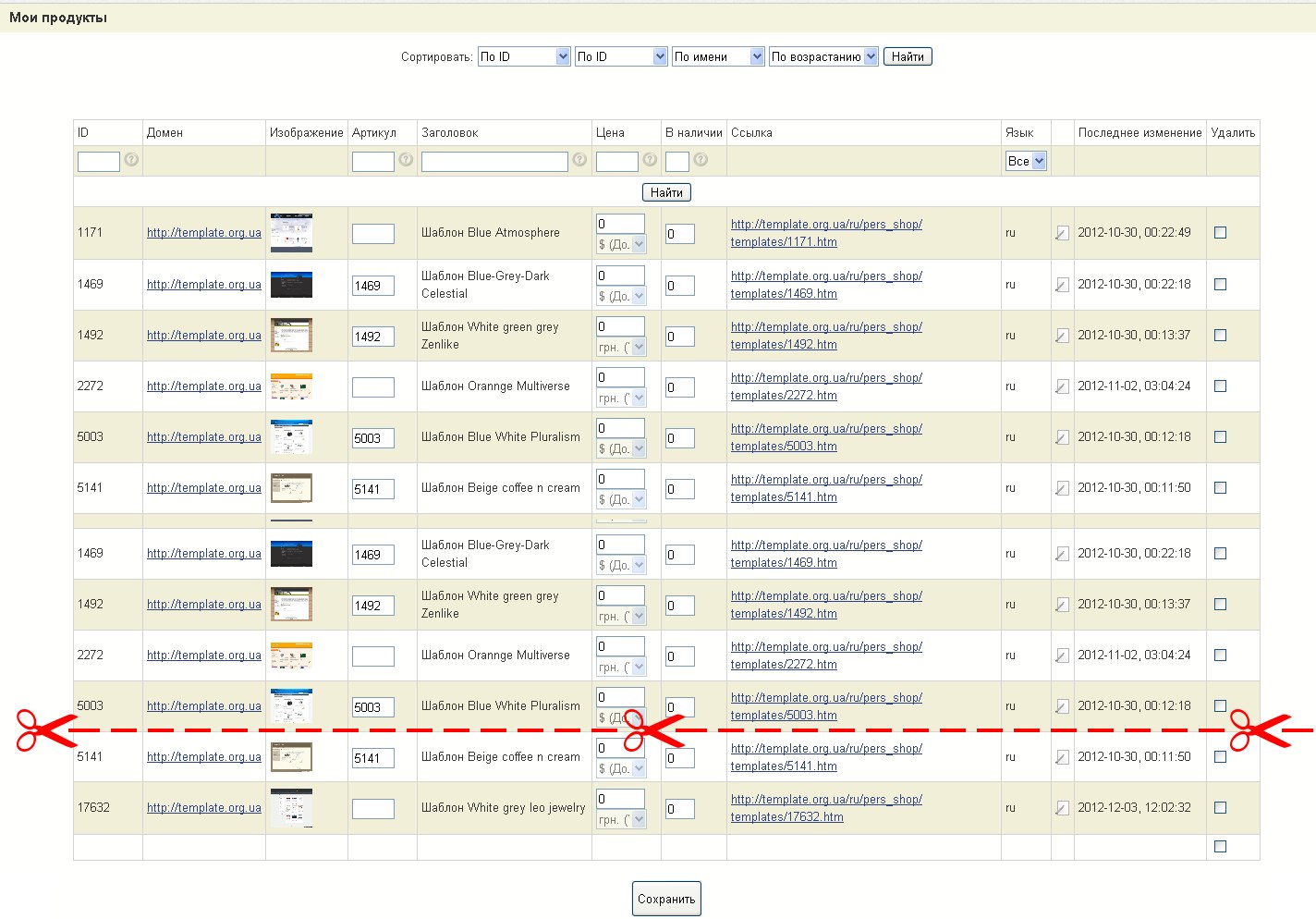The width and height of the screenshot is (1316, 919).
Task: Click the help icon beside the Цена filter
Action: tap(650, 160)
